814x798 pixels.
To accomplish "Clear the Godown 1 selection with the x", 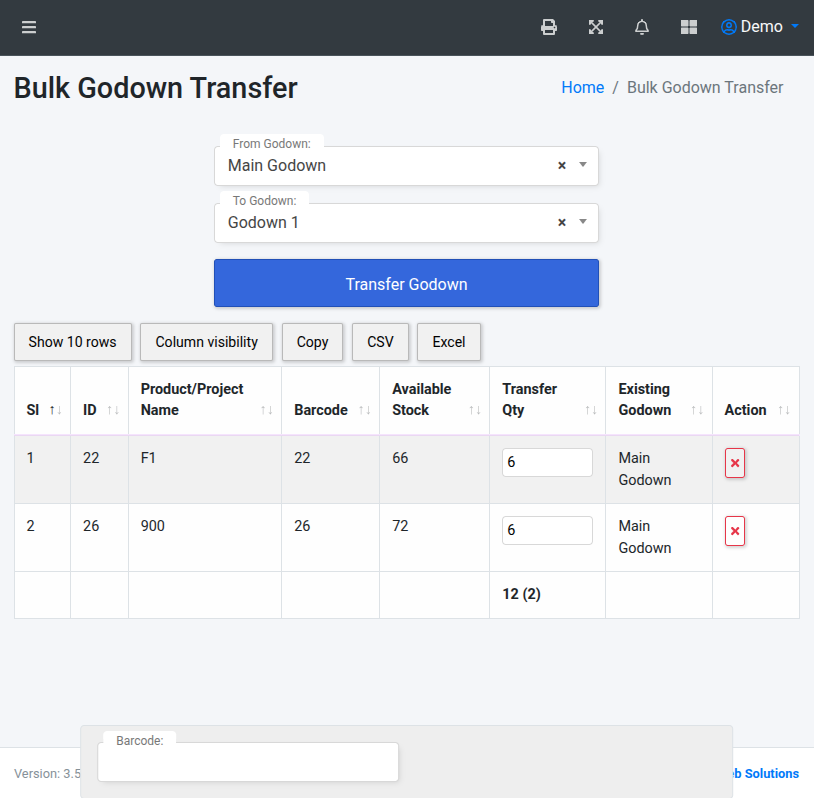I will point(561,222).
